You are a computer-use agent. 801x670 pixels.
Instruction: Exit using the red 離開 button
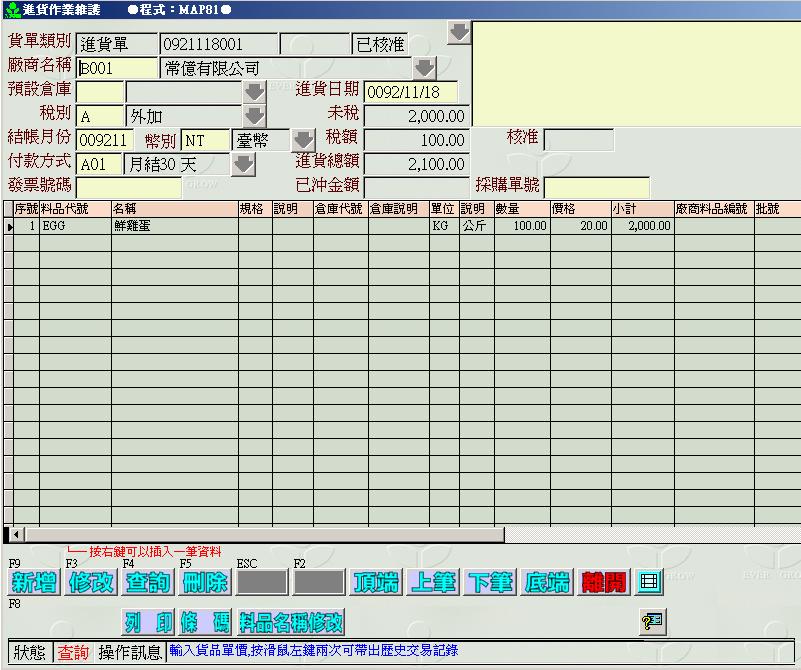pos(605,583)
